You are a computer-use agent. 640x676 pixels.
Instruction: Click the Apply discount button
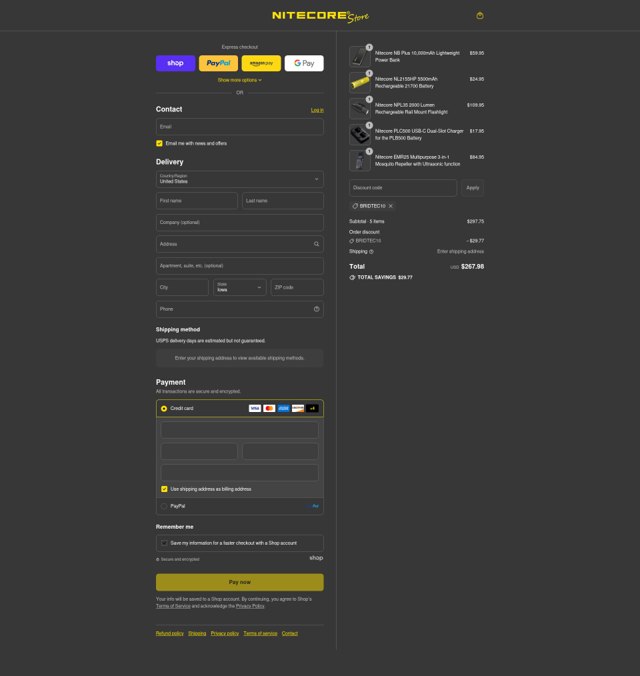[x=473, y=188]
